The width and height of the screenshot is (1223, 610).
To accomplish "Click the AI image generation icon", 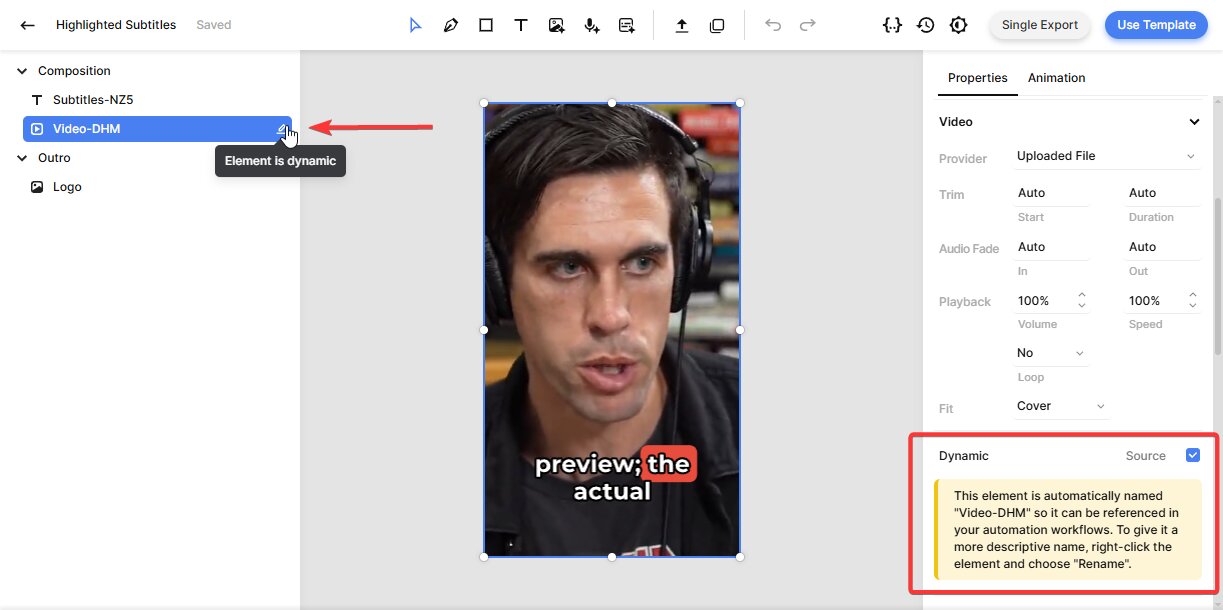I will click(557, 25).
